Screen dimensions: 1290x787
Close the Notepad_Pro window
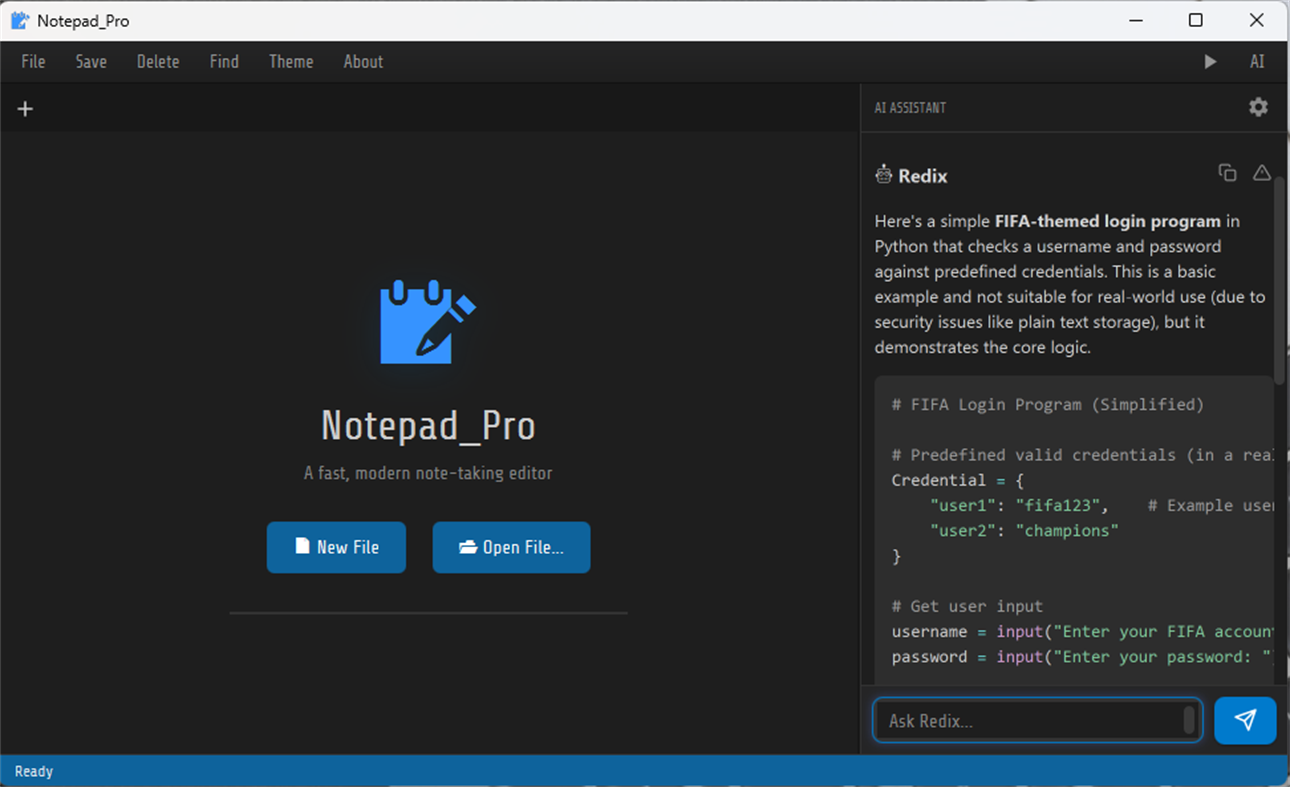pyautogui.click(x=1257, y=20)
